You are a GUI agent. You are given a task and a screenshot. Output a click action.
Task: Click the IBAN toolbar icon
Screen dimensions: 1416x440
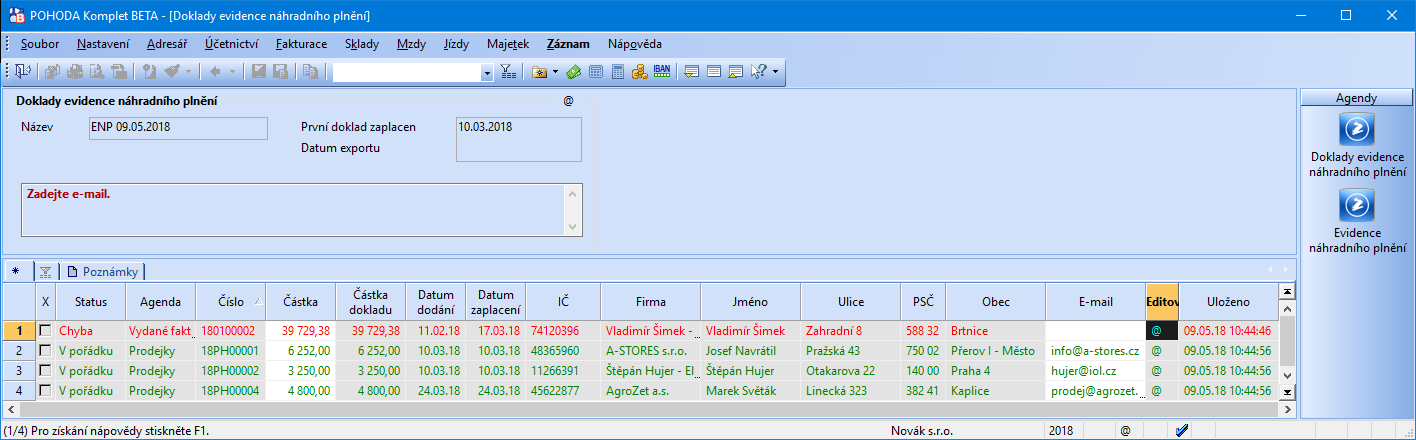(x=661, y=71)
